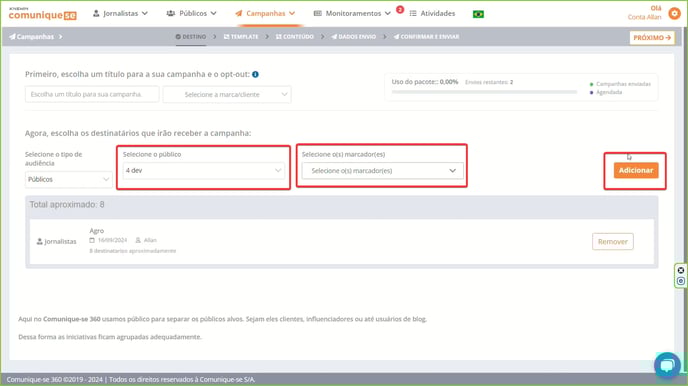This screenshot has height=386, width=688.
Task: Open the Jornalistas menu
Action: [120, 14]
